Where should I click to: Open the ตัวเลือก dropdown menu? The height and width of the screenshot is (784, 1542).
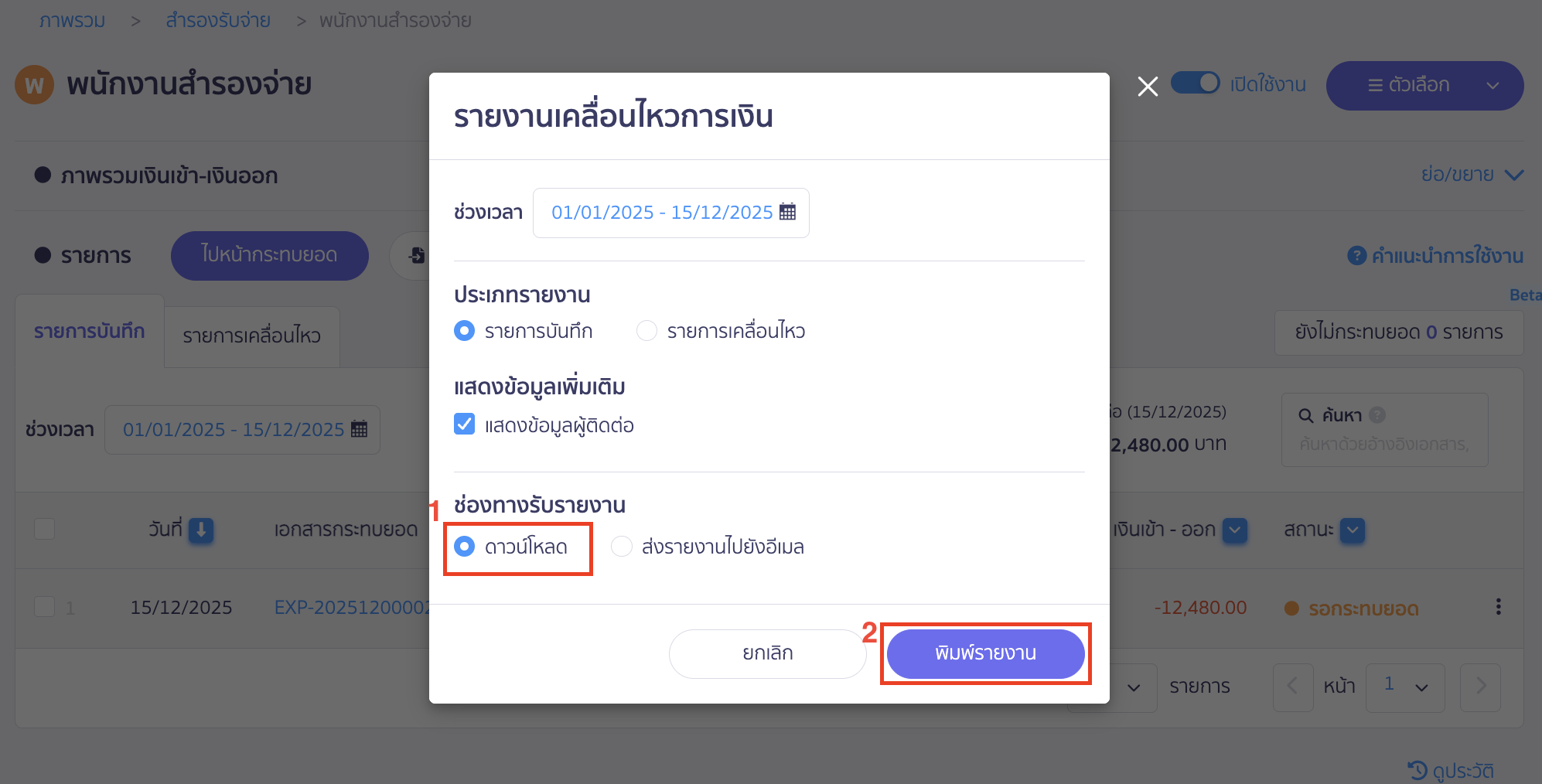tap(1424, 85)
